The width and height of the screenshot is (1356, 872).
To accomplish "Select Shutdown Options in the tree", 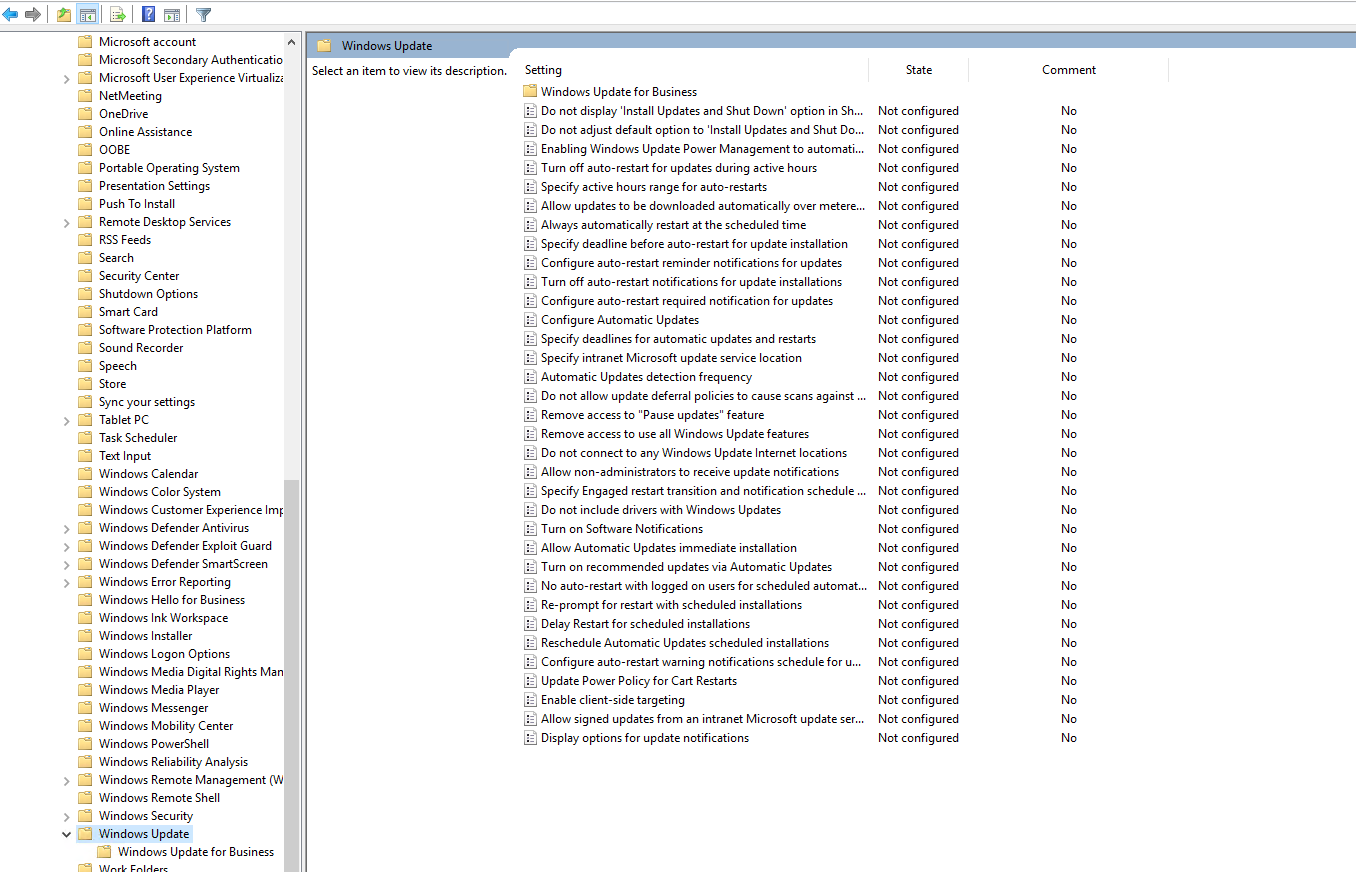I will pyautogui.click(x=148, y=294).
